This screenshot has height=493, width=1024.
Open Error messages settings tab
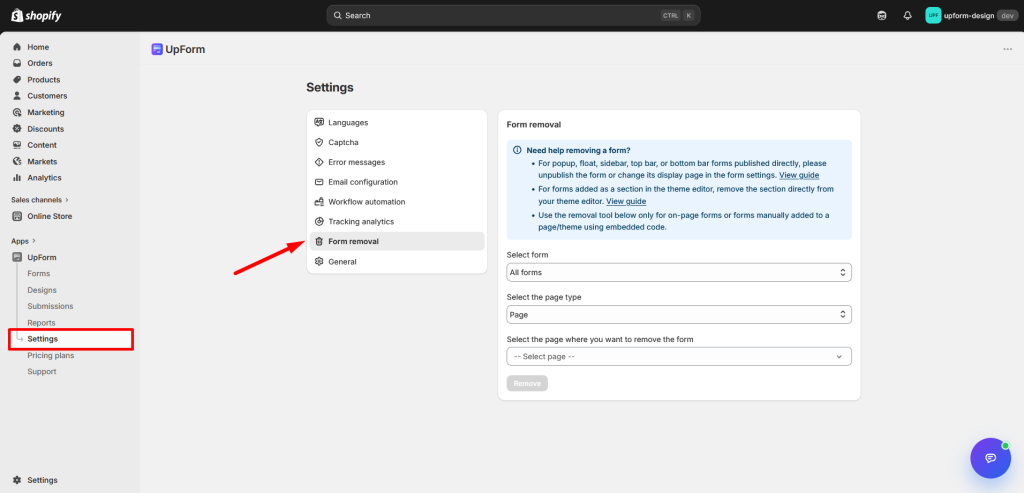coord(397,162)
